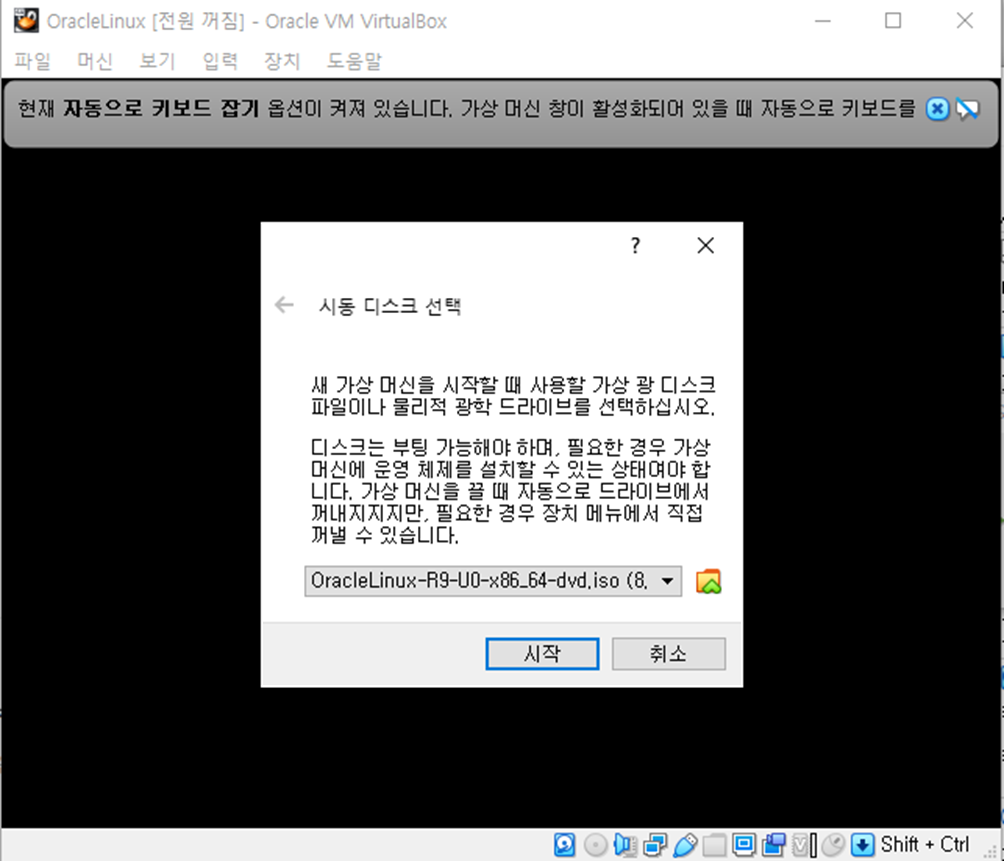This screenshot has width=1004, height=861.
Task: Browse for a virtual optical disk file
Action: [708, 581]
